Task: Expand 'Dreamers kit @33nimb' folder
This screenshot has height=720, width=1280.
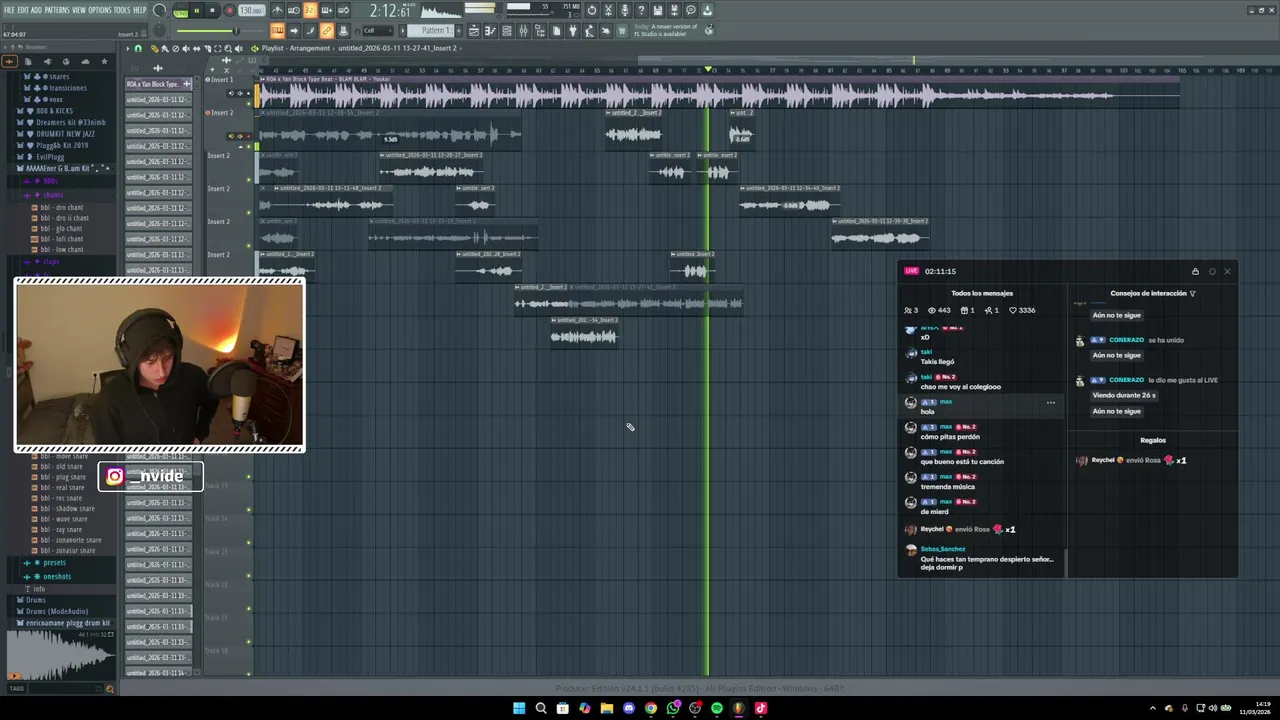Action: tap(70, 122)
